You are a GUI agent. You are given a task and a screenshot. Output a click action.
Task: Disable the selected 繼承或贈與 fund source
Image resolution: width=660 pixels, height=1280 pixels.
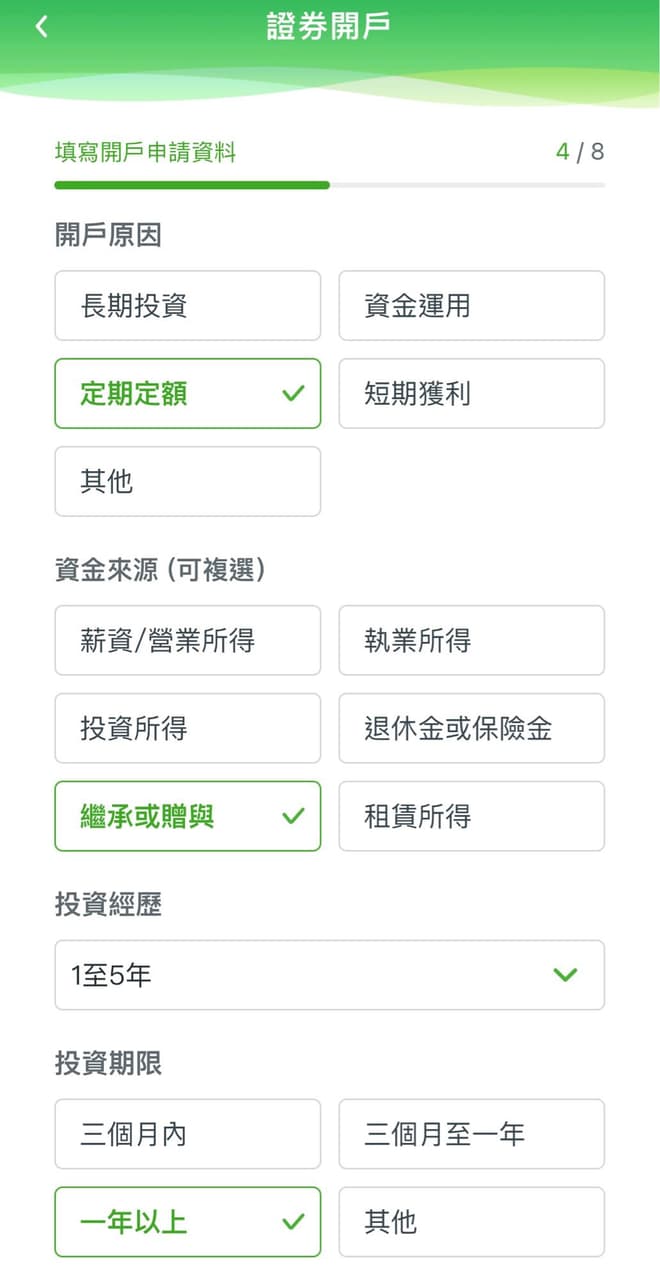(150, 816)
